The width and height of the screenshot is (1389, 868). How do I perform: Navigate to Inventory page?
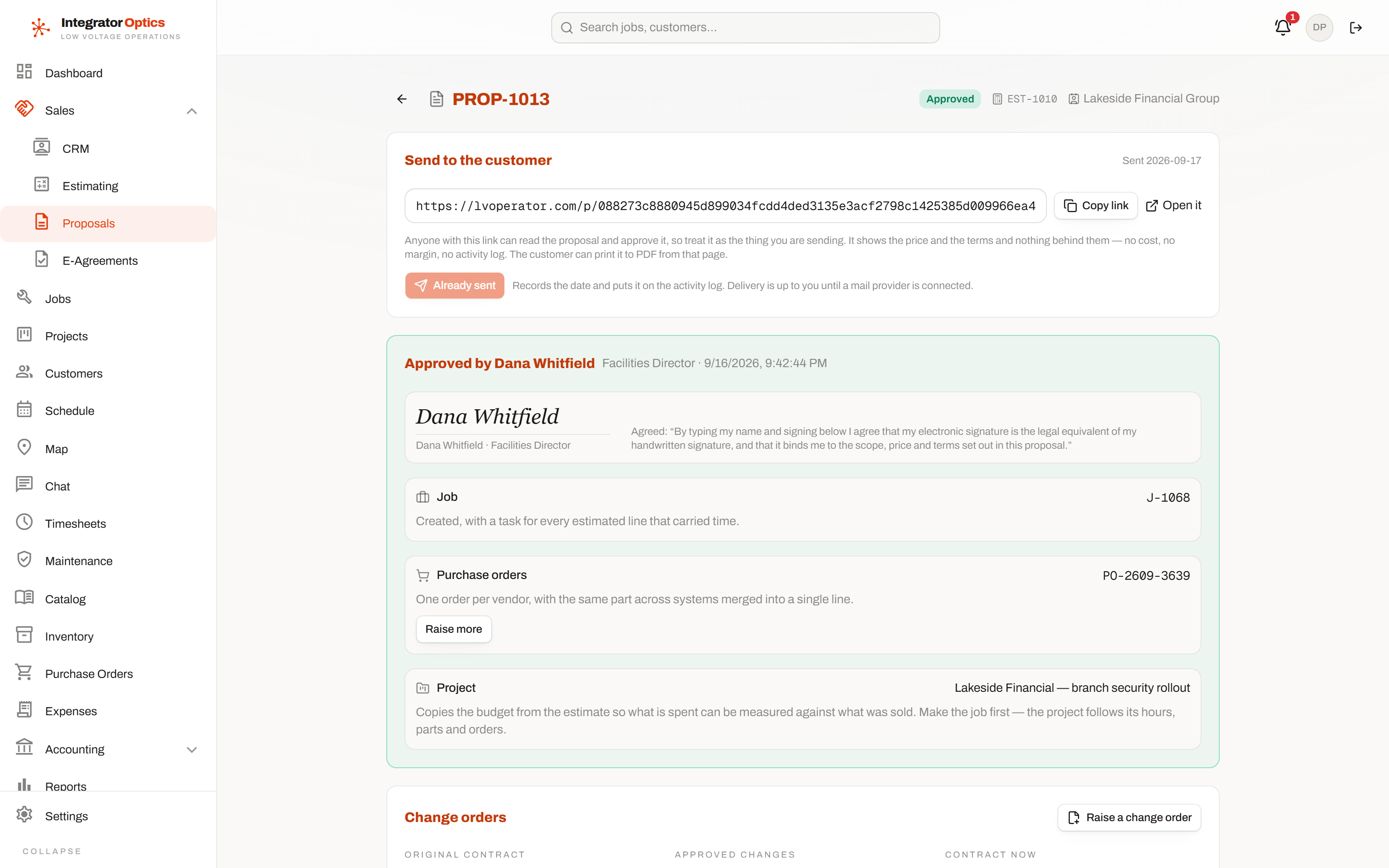pos(108,636)
